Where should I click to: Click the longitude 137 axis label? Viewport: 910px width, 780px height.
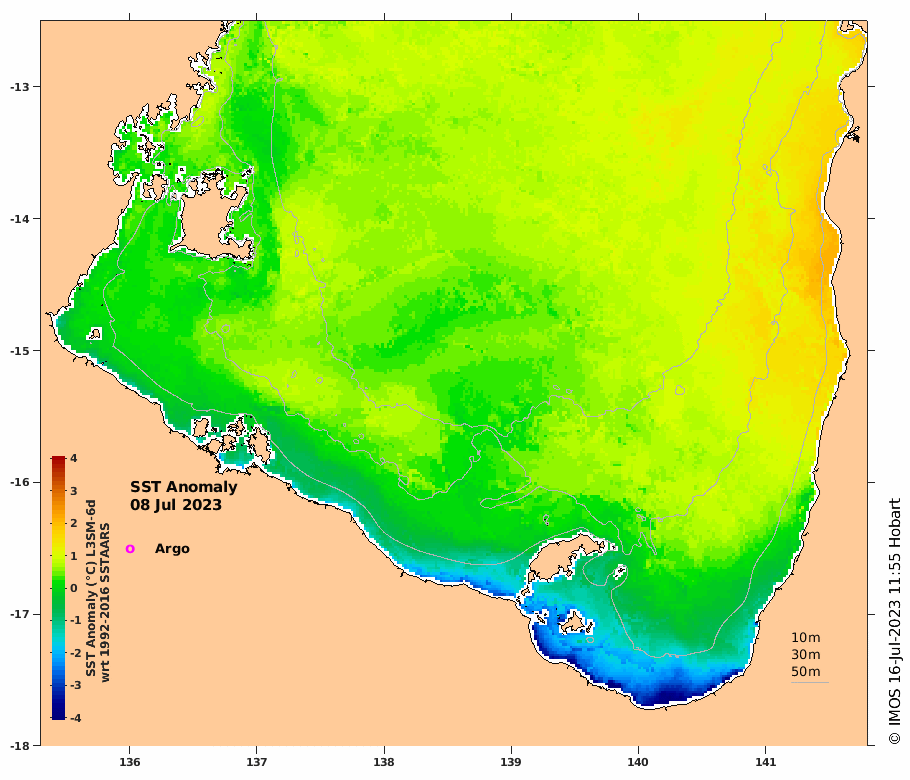pyautogui.click(x=257, y=762)
